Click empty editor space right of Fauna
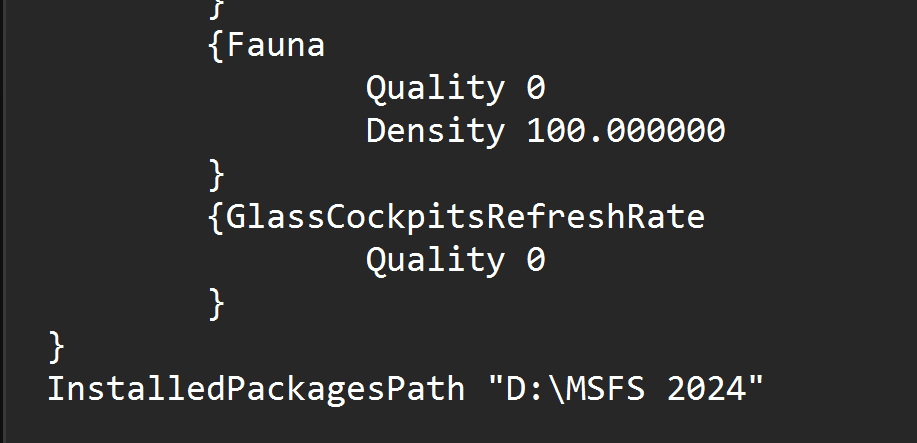917x443 pixels. pos(620,45)
